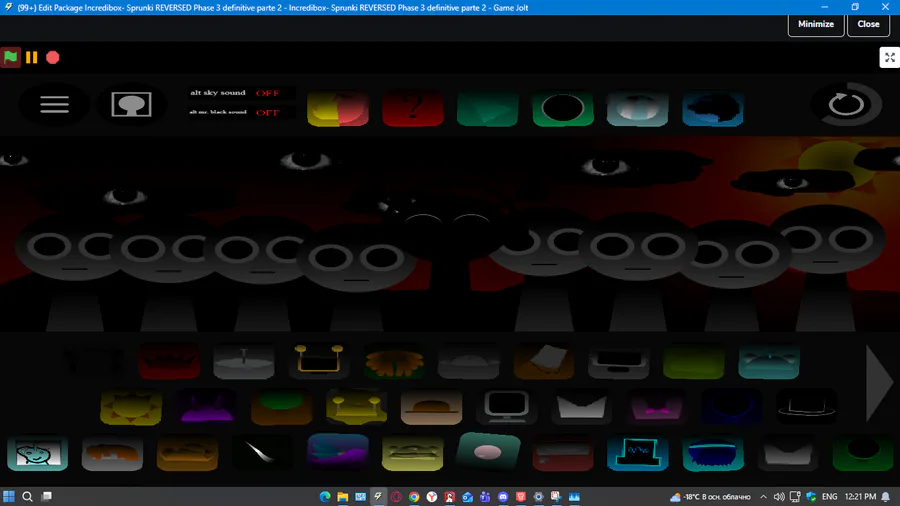Image resolution: width=900 pixels, height=506 pixels.
Task: Pick the orange icon with grey sheet
Action: pyautogui.click(x=544, y=361)
